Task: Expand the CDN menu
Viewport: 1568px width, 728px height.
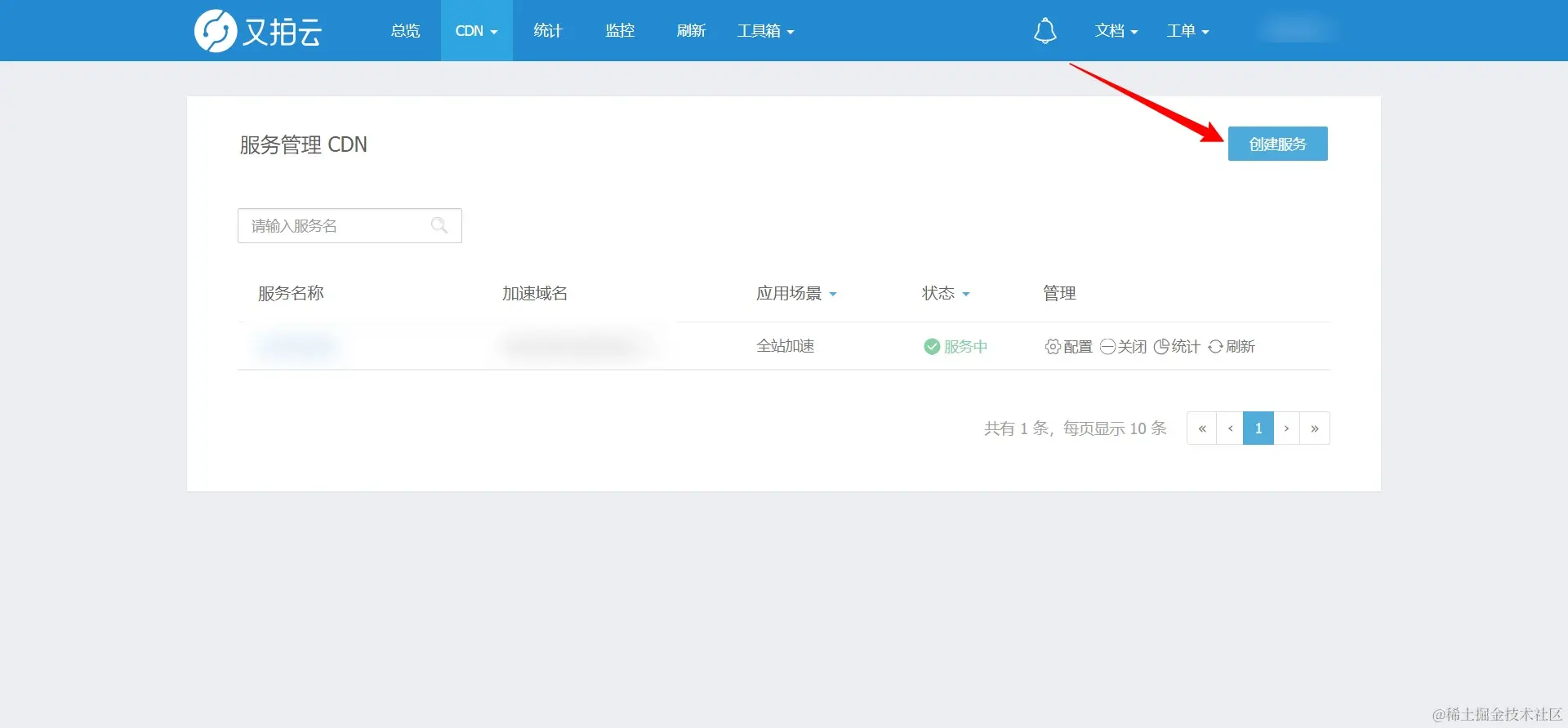Action: pos(476,31)
